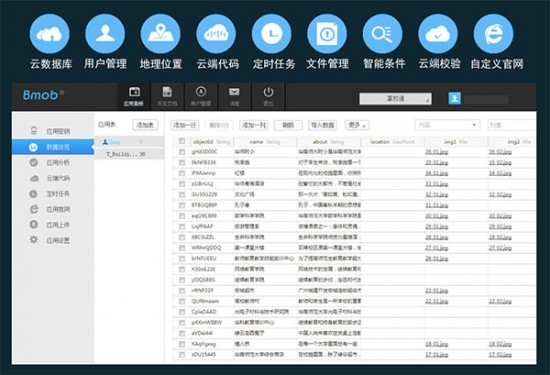The height and width of the screenshot is (375, 550).
Task: Open 应用上传 in the sidebar
Action: [53, 225]
